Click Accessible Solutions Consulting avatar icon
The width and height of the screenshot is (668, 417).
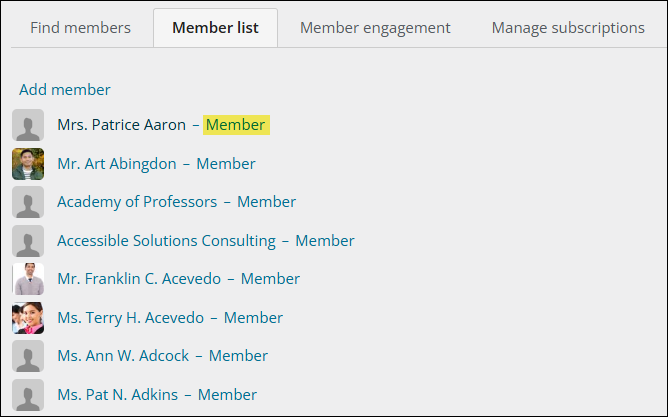[x=28, y=241]
